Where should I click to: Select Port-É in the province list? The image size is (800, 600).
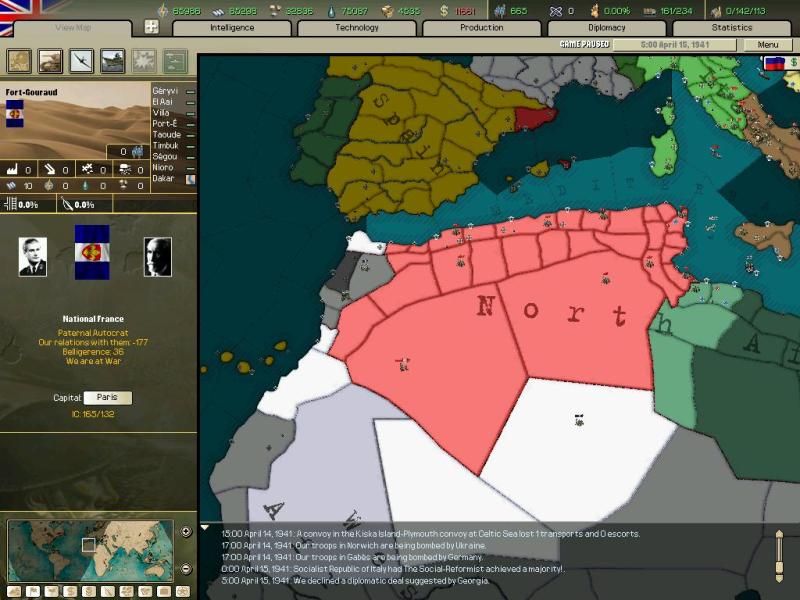(165, 123)
